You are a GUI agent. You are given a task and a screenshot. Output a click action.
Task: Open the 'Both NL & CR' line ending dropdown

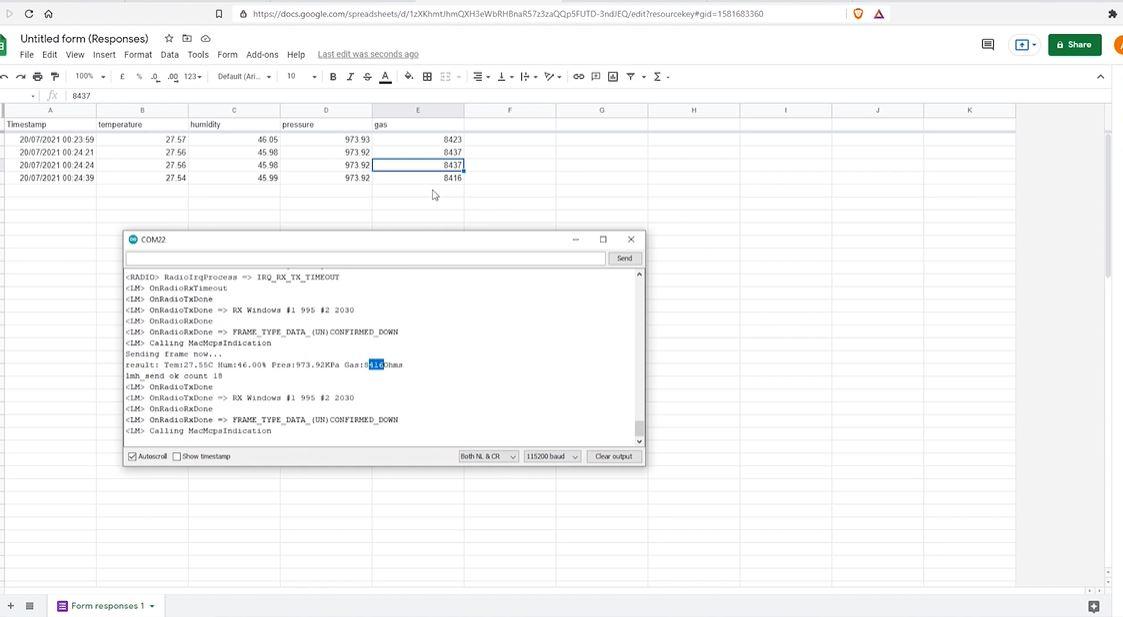point(488,456)
